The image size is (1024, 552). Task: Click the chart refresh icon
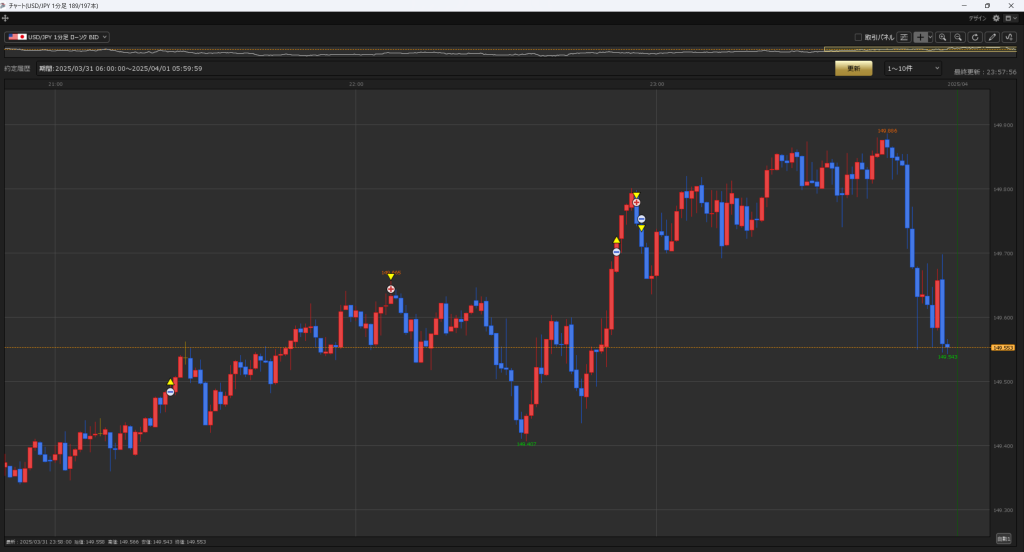coord(975,37)
